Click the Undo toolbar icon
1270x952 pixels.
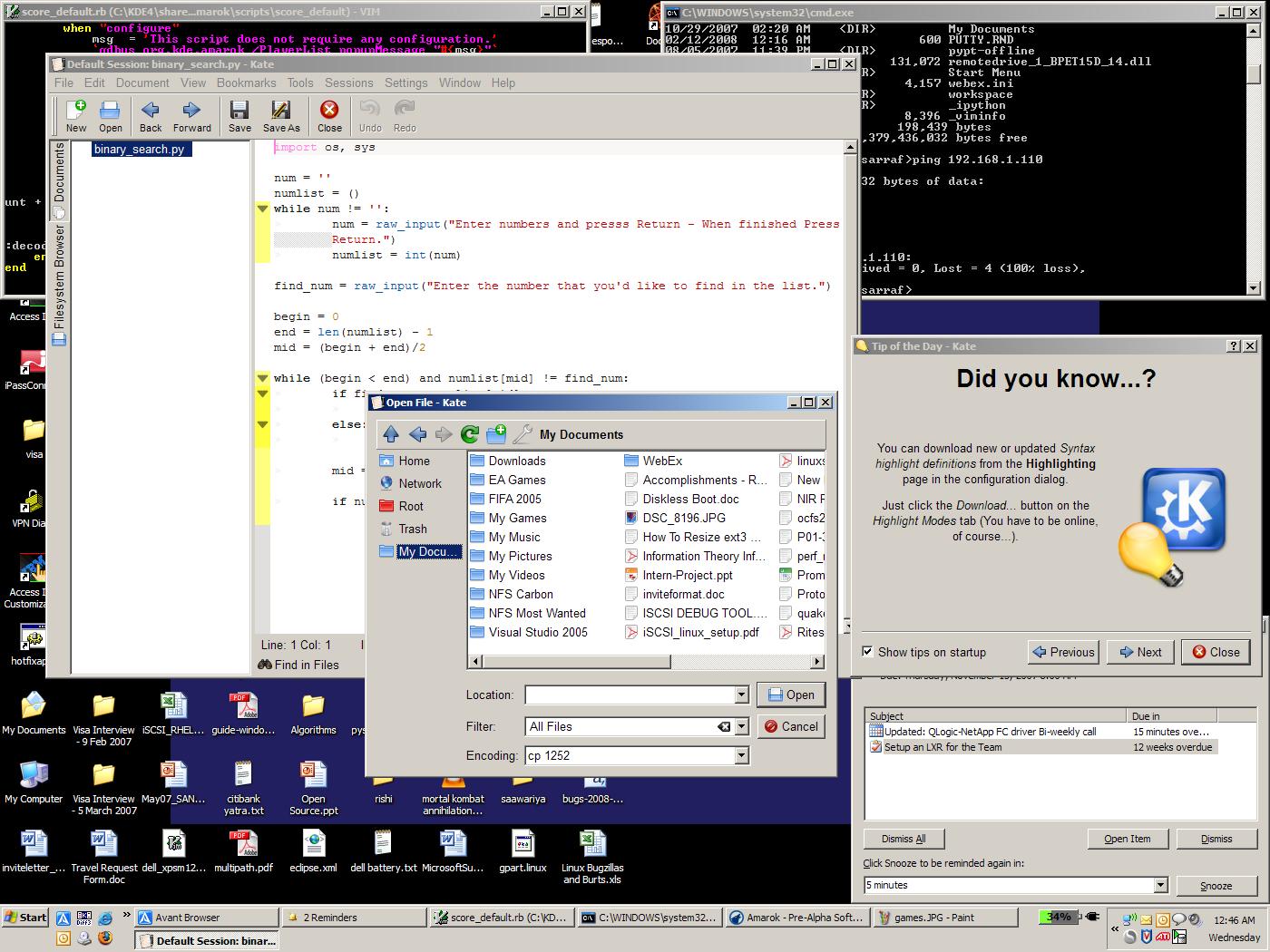pos(370,115)
